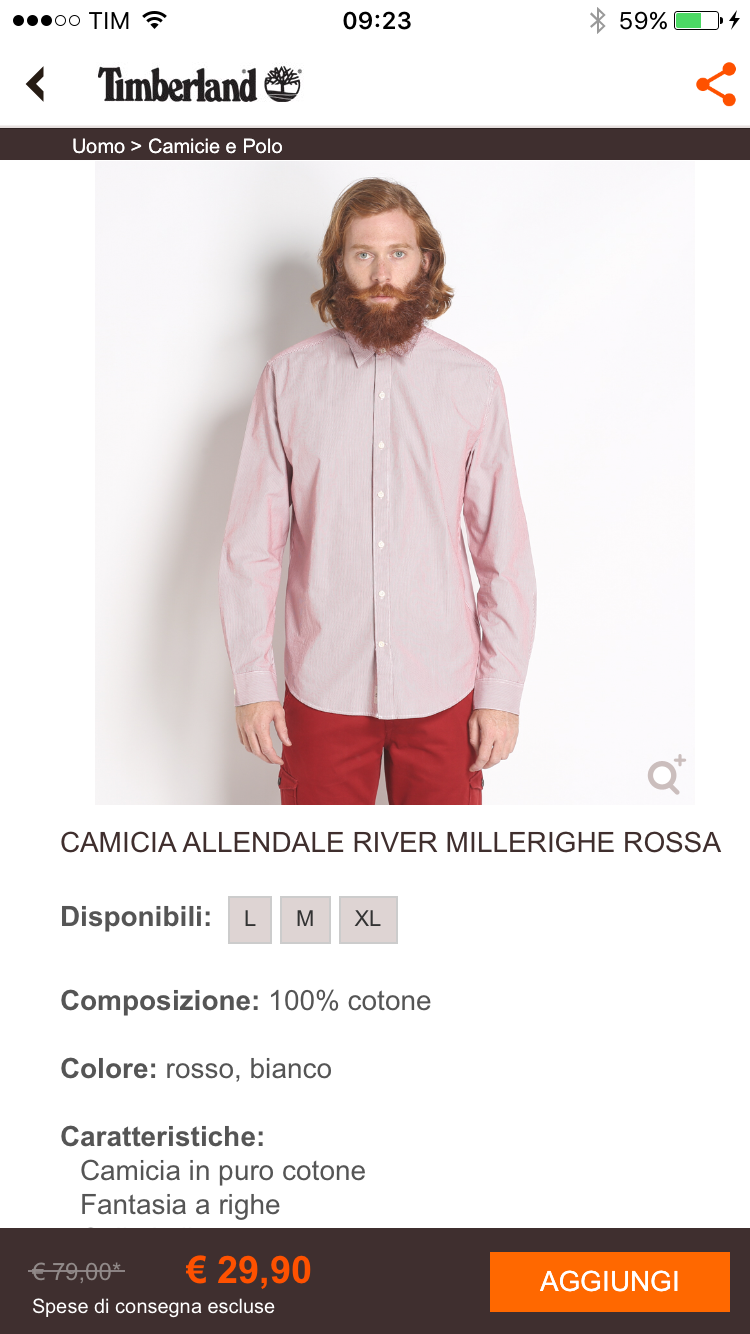Tap the status bar clock 09:23
The width and height of the screenshot is (750, 1334).
376,21
